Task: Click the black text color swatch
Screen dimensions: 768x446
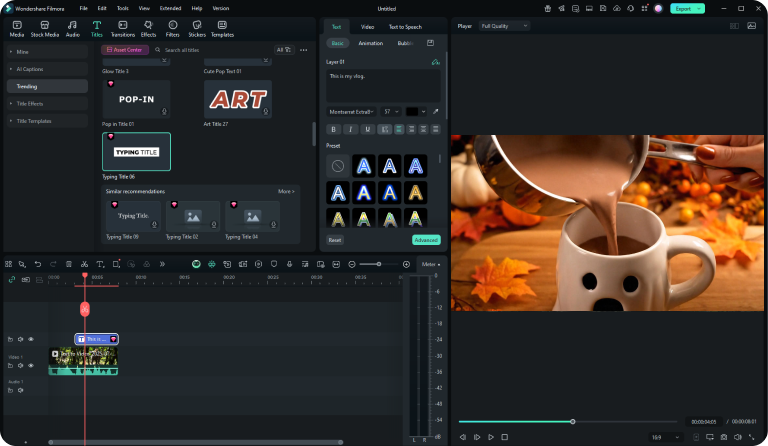Action: [x=412, y=112]
